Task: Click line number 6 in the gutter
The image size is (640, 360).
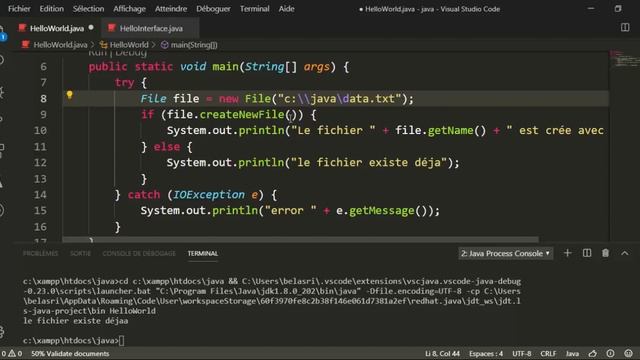Action: [43, 67]
